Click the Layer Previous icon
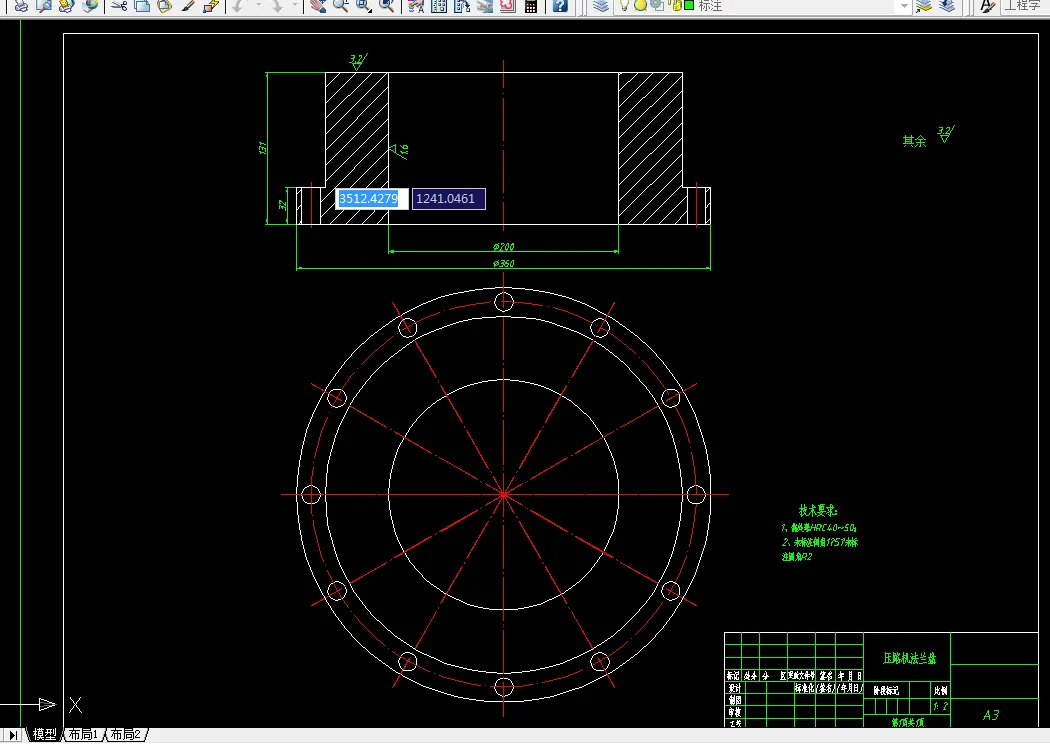This screenshot has height=744, width=1050. 947,6
